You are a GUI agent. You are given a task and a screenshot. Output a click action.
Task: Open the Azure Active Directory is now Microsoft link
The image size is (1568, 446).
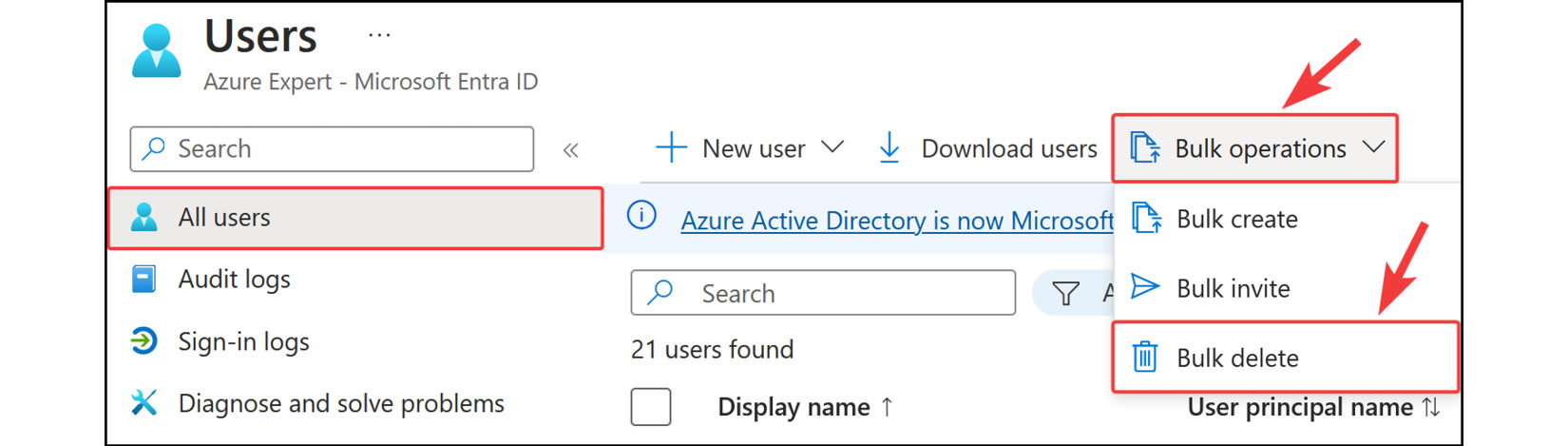click(x=897, y=221)
